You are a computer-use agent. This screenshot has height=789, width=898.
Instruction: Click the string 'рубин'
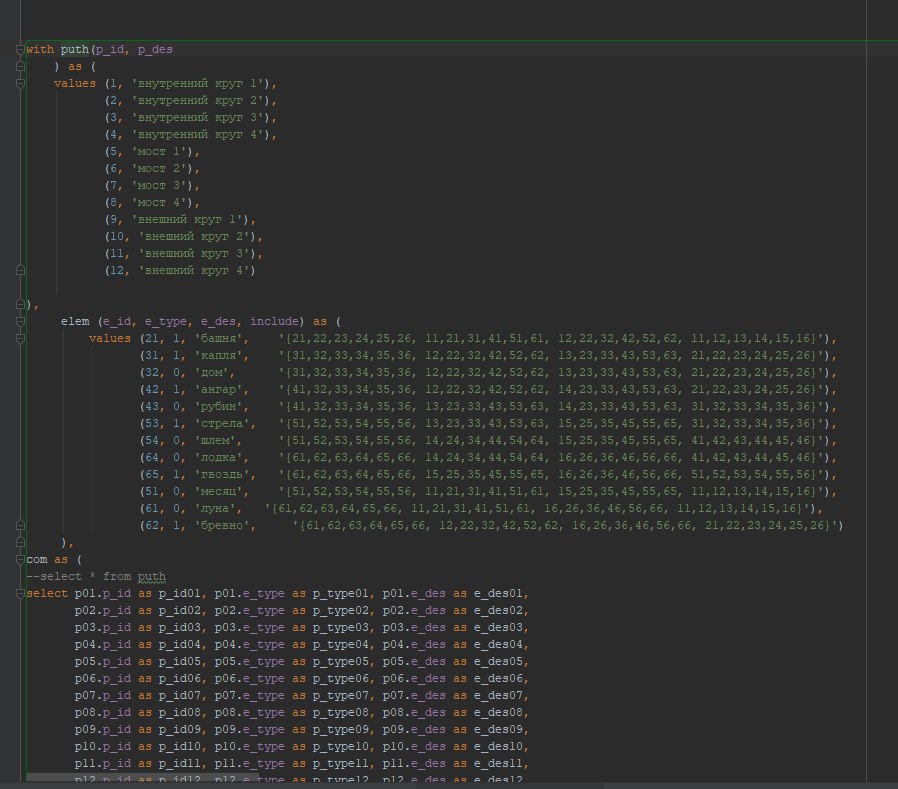[x=219, y=407]
